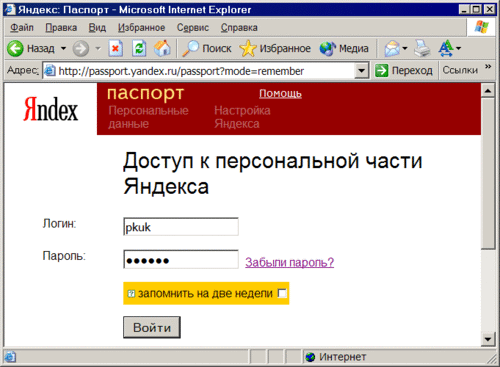The height and width of the screenshot is (367, 500).
Task: Click the green Back arrow icon
Action: [15, 49]
